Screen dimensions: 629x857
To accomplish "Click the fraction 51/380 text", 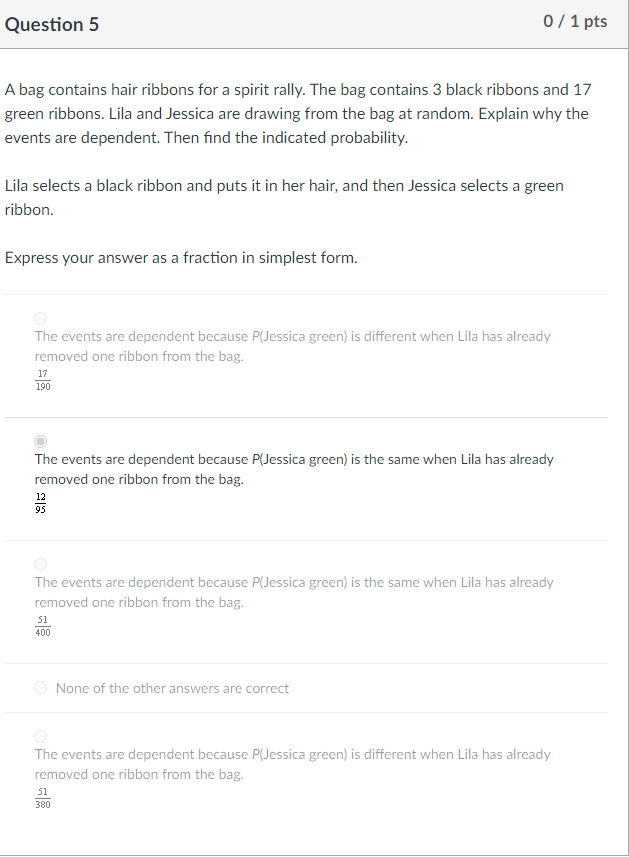I will (42, 796).
